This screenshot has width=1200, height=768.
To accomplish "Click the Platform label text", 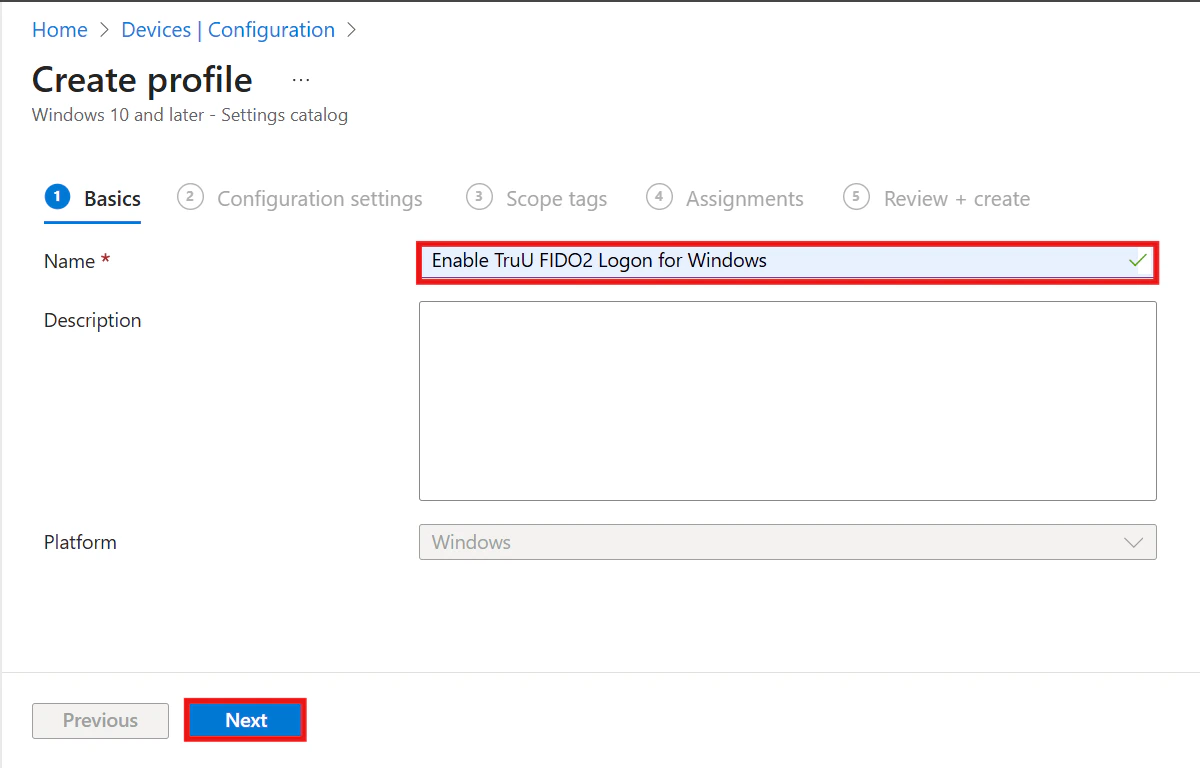I will [x=80, y=542].
